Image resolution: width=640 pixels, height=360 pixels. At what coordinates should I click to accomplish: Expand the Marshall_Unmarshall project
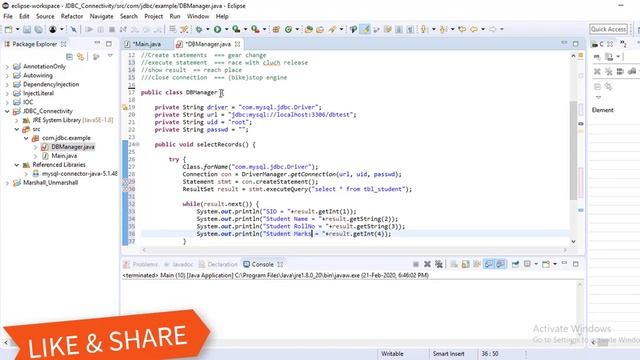(x=7, y=183)
